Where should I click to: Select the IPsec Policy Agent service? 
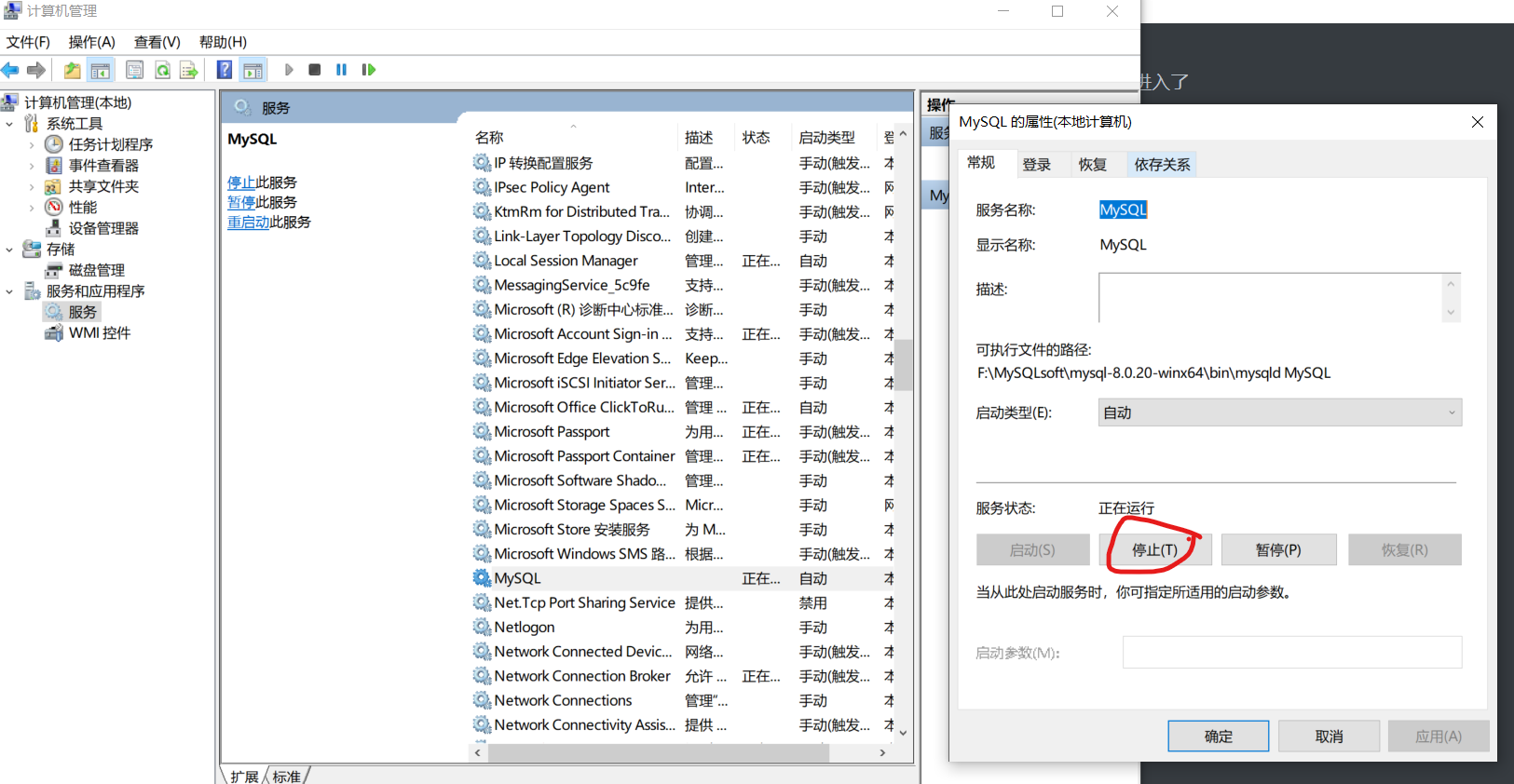pos(682,187)
